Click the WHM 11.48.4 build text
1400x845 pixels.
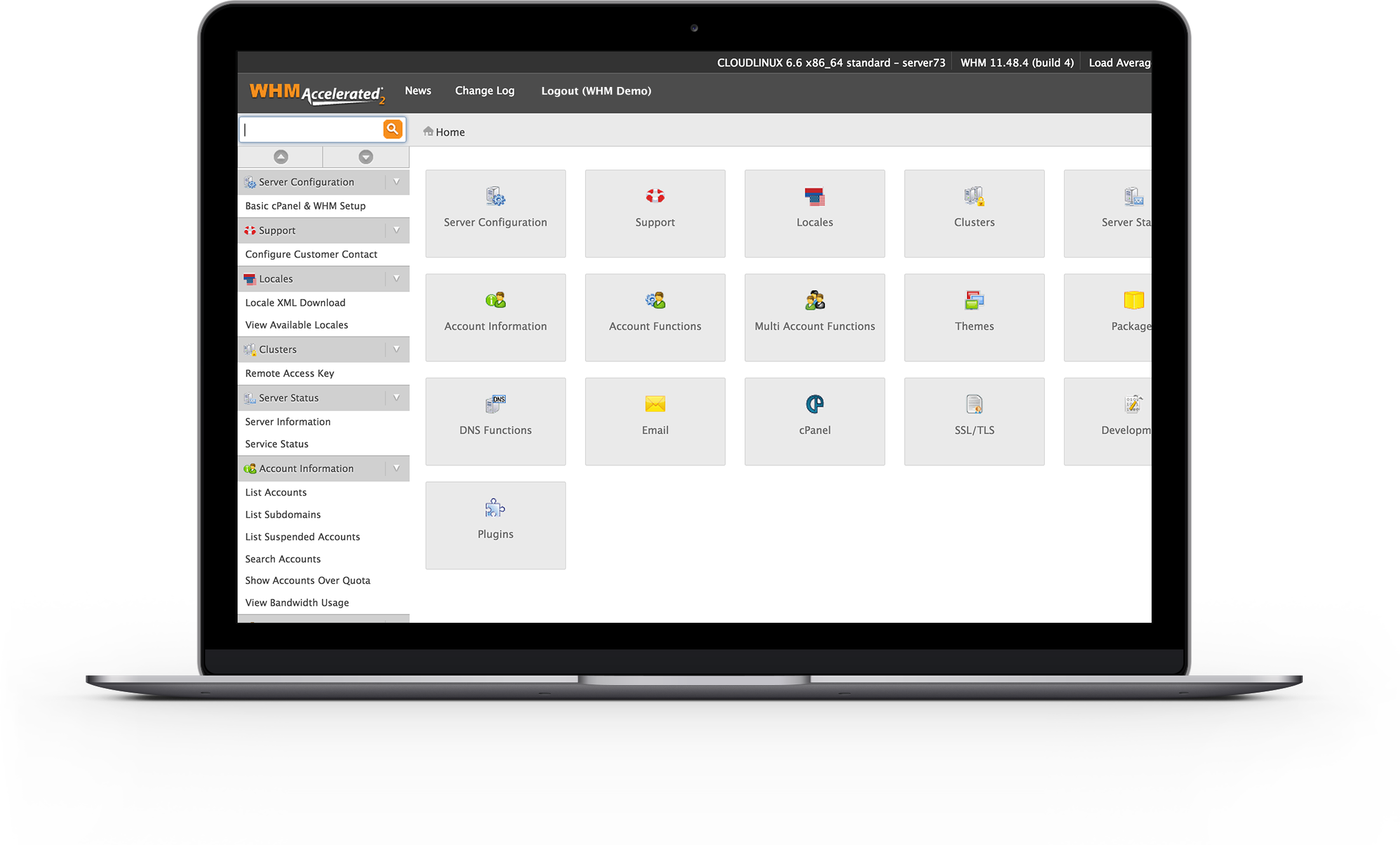pos(1017,63)
